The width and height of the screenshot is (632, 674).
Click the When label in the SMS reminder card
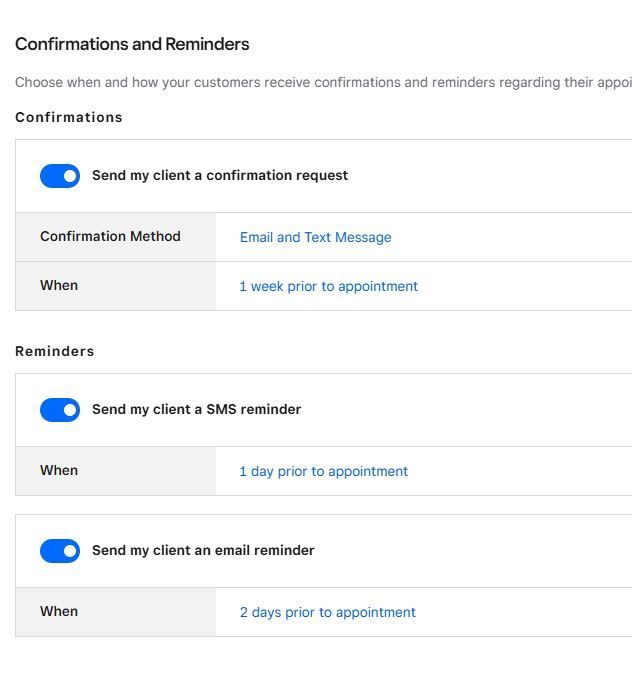pos(59,471)
